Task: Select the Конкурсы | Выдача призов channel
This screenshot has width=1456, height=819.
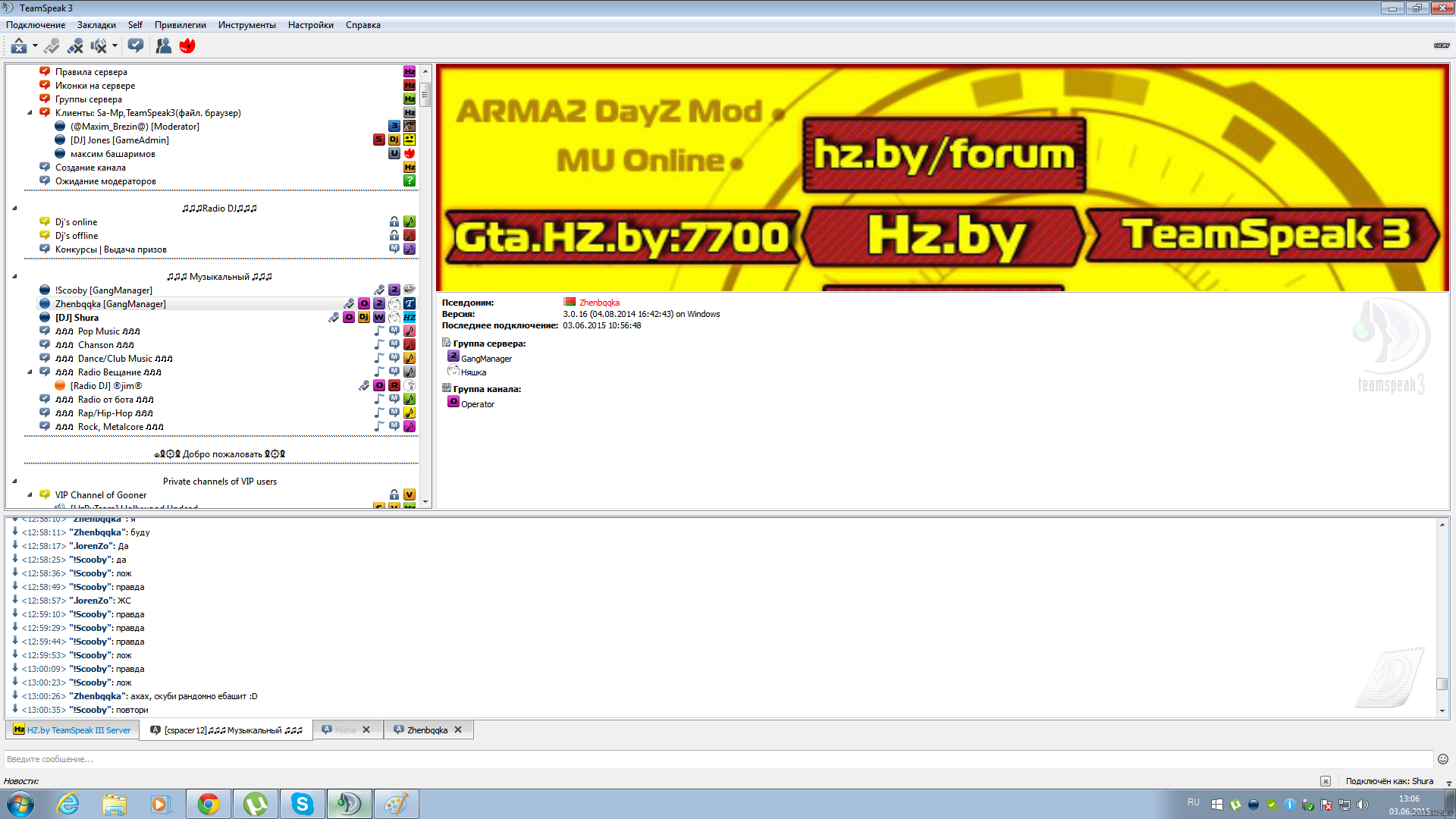Action: (111, 249)
